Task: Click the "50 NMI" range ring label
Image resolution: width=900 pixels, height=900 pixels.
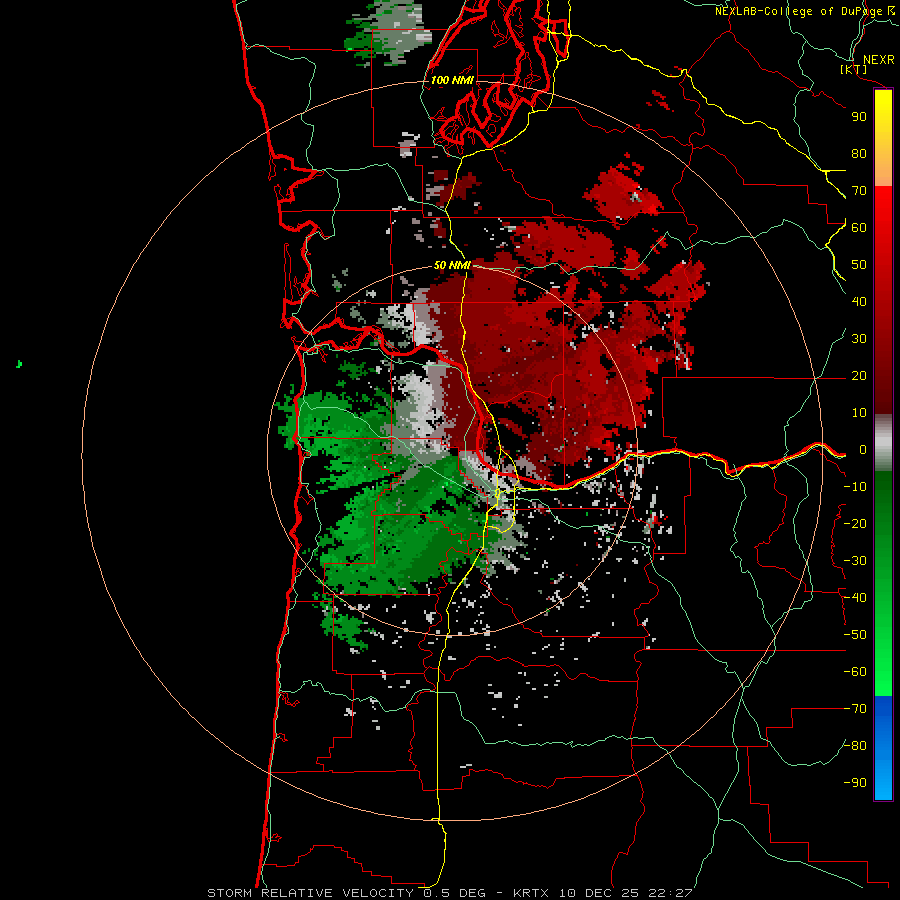Action: [452, 265]
